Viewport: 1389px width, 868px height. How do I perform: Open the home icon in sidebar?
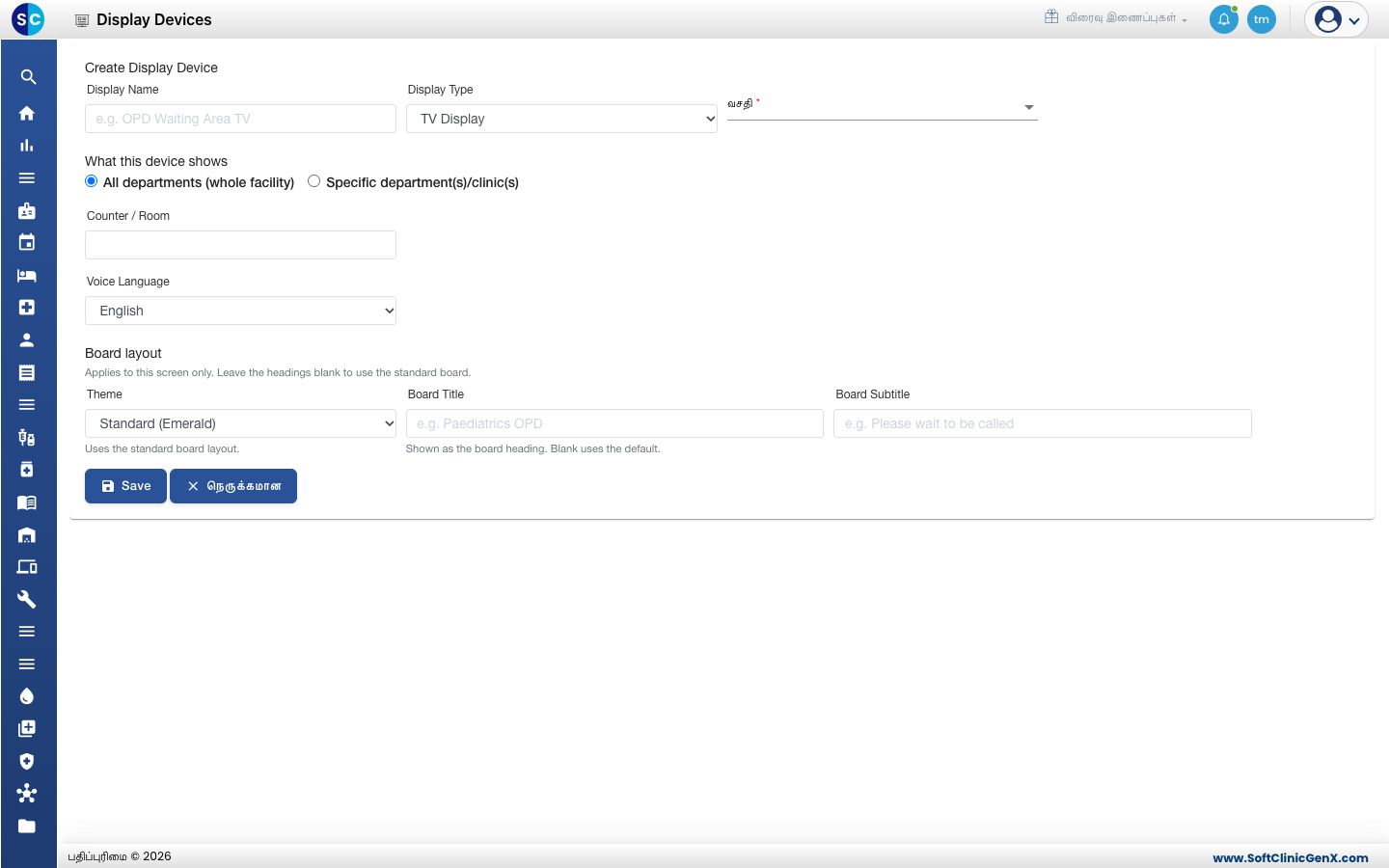(27, 113)
